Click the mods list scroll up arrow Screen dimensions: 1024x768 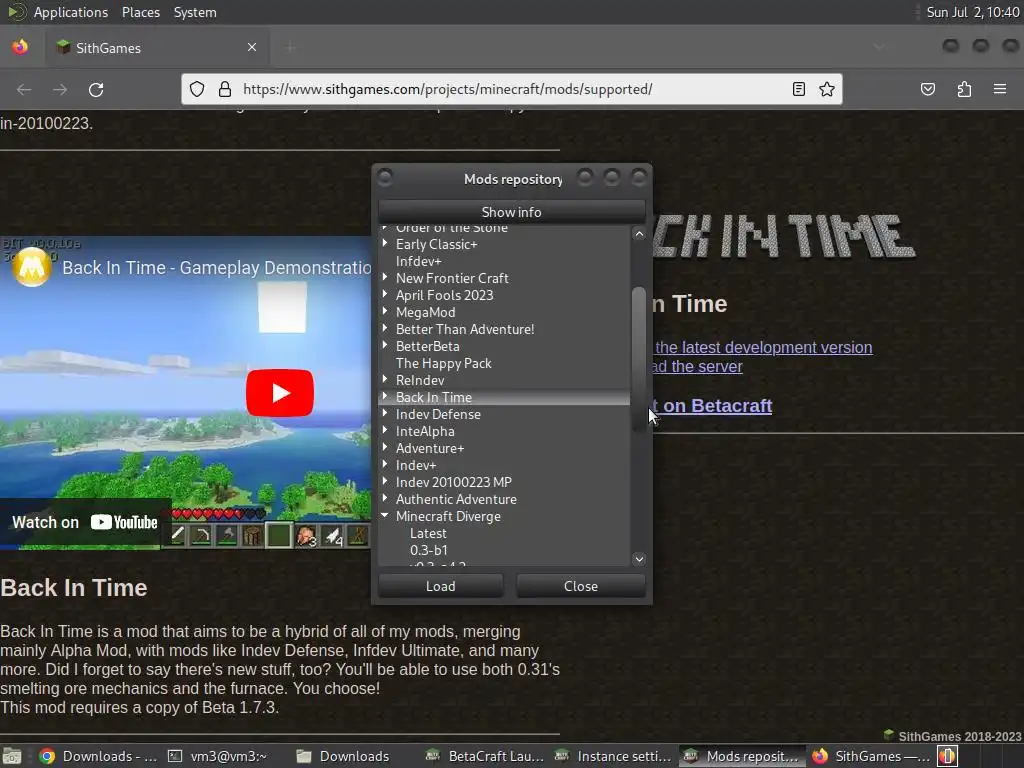point(639,234)
